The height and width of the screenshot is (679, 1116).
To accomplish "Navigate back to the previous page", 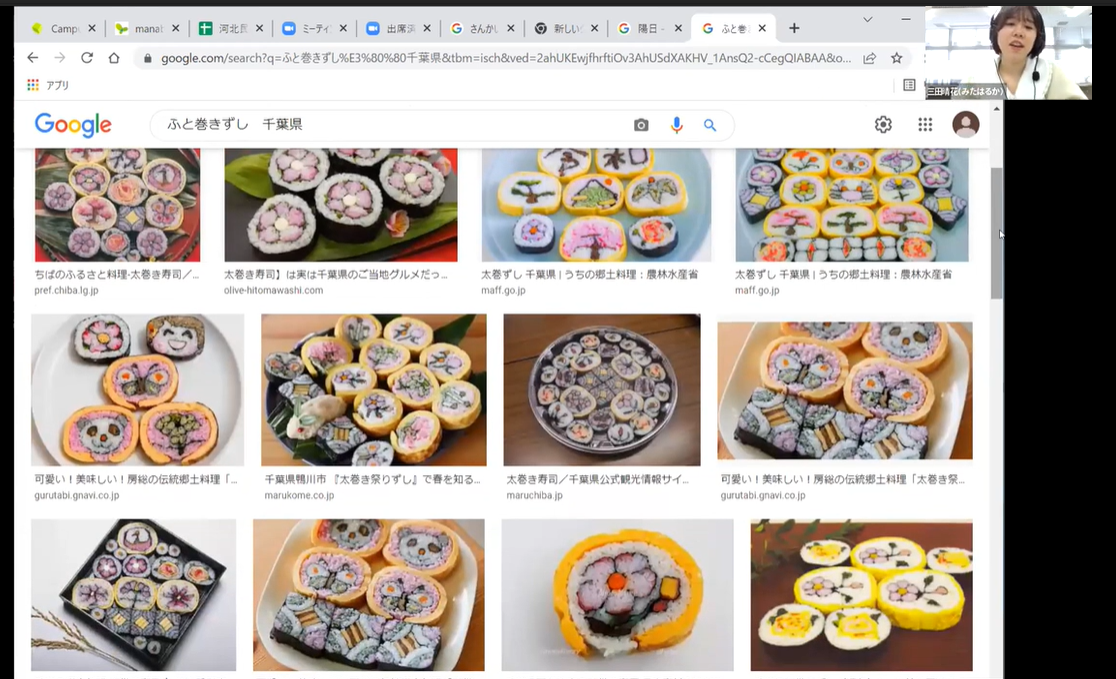I will click(x=32, y=58).
